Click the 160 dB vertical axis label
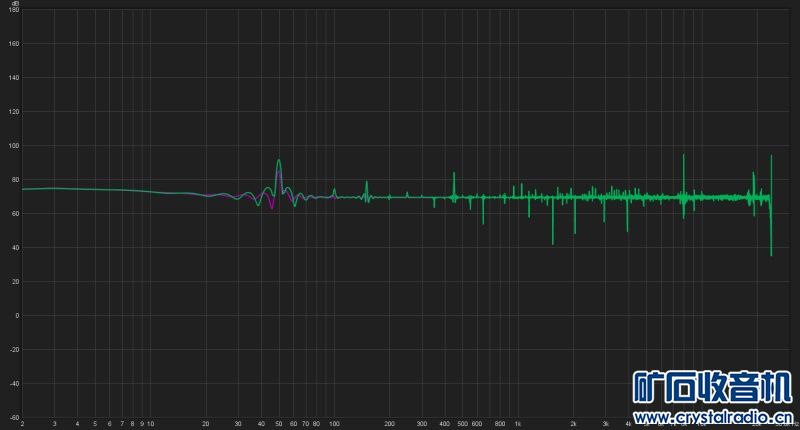The height and width of the screenshot is (430, 800). [x=14, y=44]
